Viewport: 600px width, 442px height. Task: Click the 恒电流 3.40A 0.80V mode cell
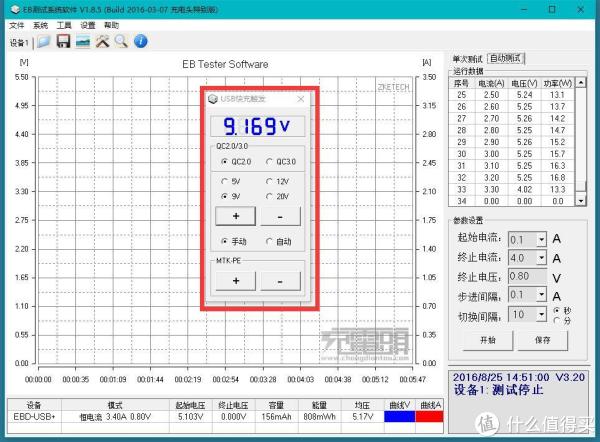click(x=115, y=416)
